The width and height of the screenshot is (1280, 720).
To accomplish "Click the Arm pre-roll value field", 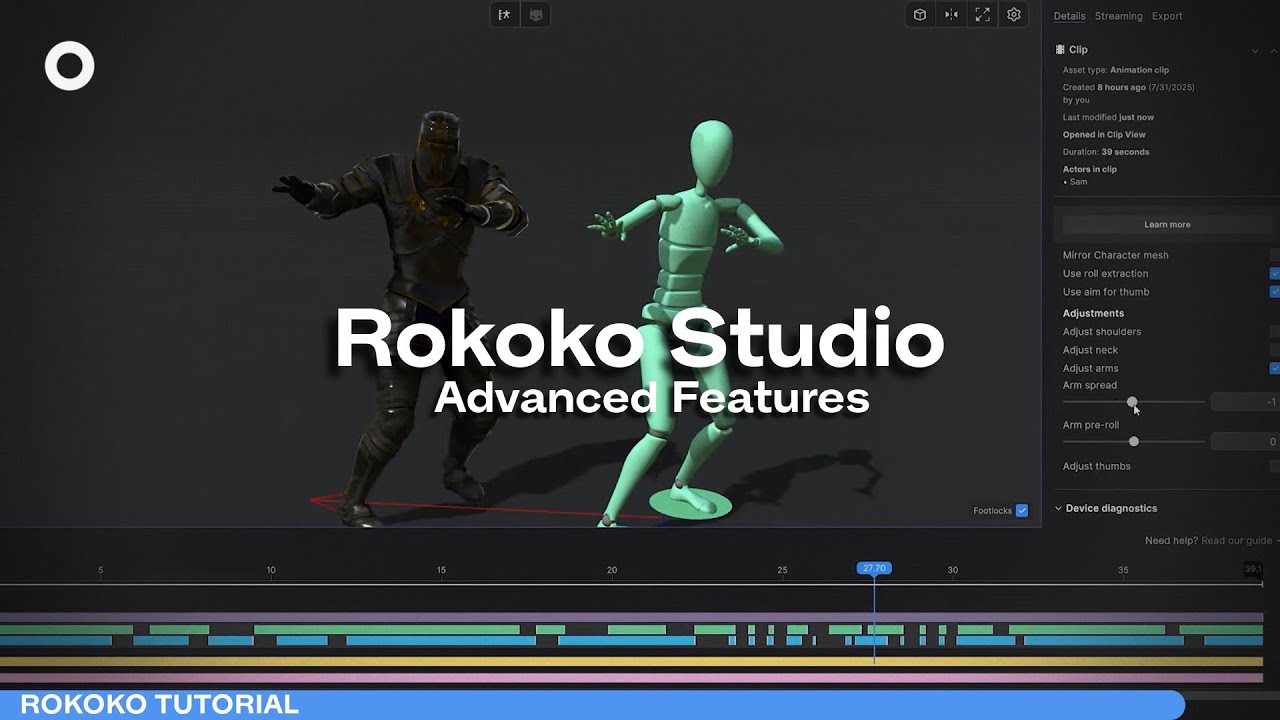I will [1245, 441].
